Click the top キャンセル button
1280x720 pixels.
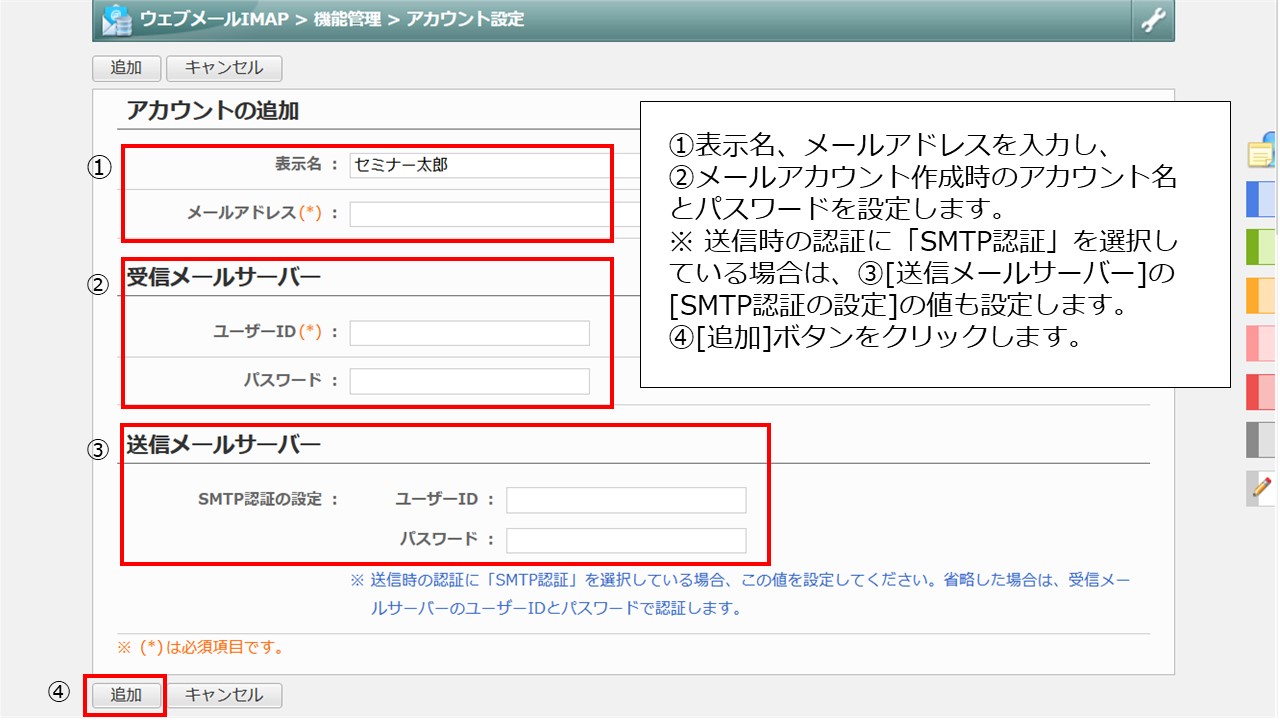pyautogui.click(x=225, y=68)
